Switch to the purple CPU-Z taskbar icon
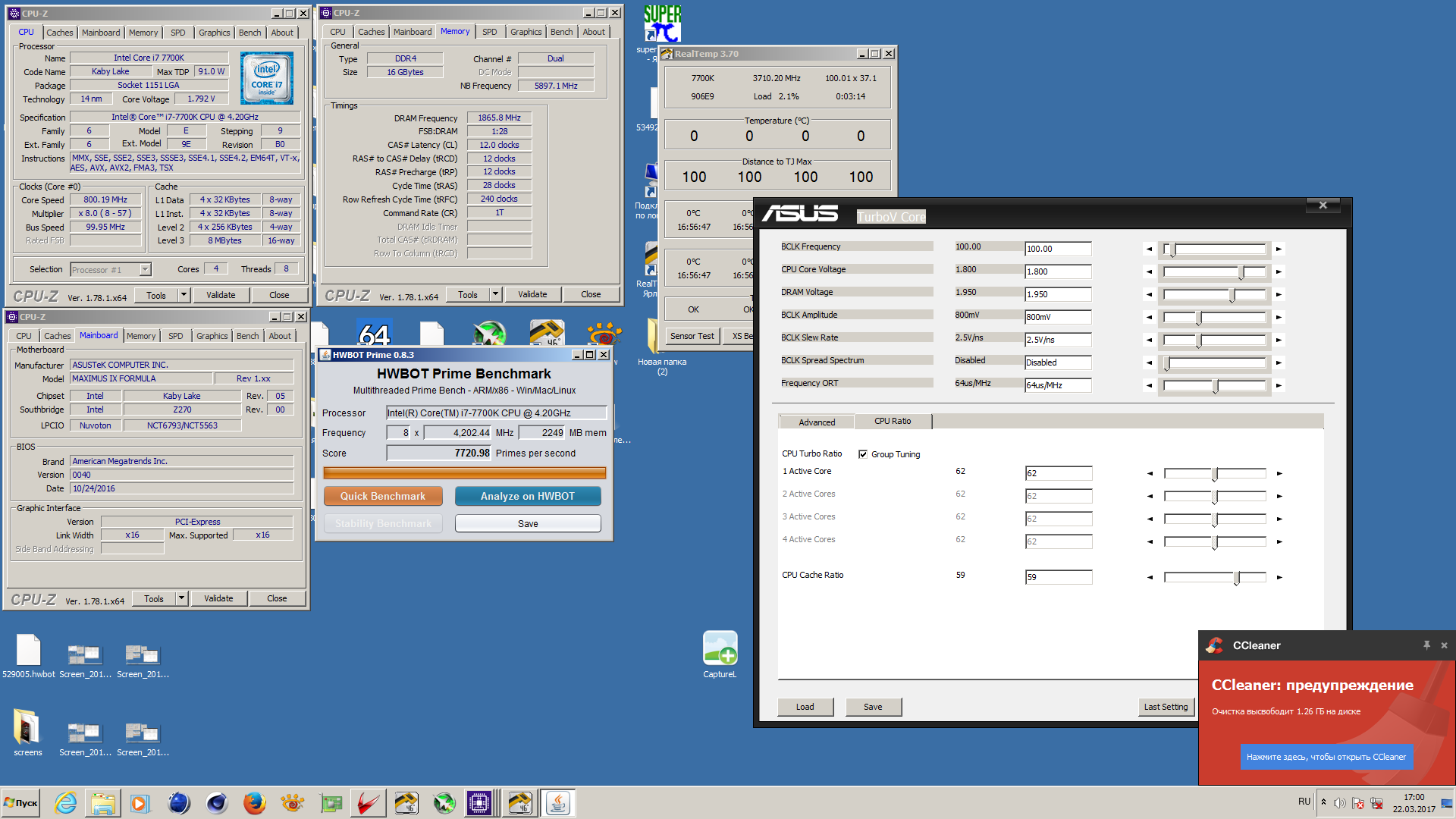This screenshot has height=819, width=1456. click(x=479, y=803)
